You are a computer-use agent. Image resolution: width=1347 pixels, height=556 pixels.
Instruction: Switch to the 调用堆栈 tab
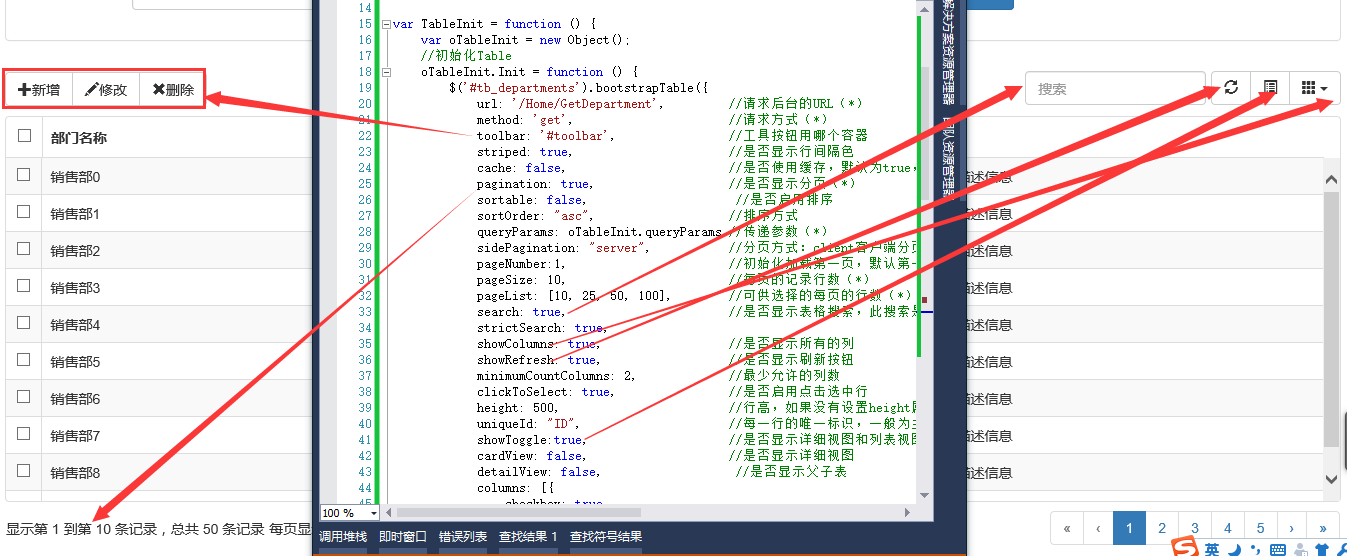click(x=343, y=537)
